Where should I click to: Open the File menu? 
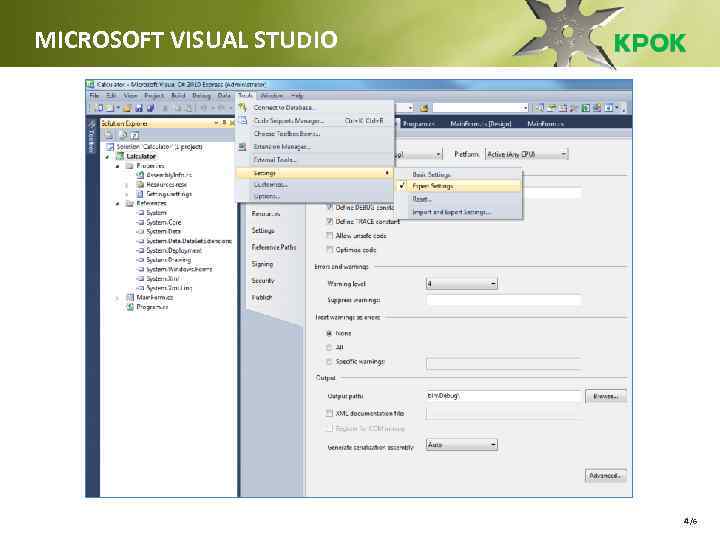tap(94, 96)
